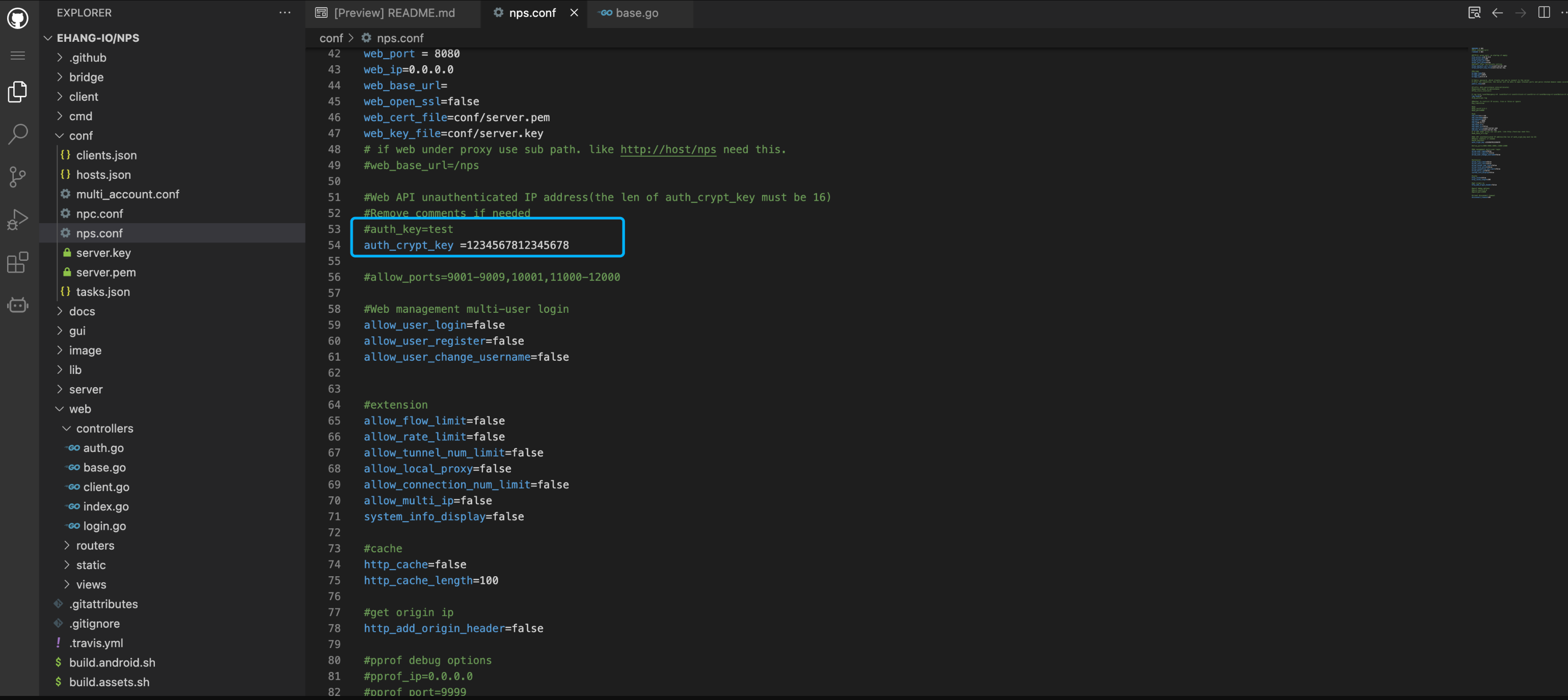Go back with the left arrow icon

tap(1497, 13)
